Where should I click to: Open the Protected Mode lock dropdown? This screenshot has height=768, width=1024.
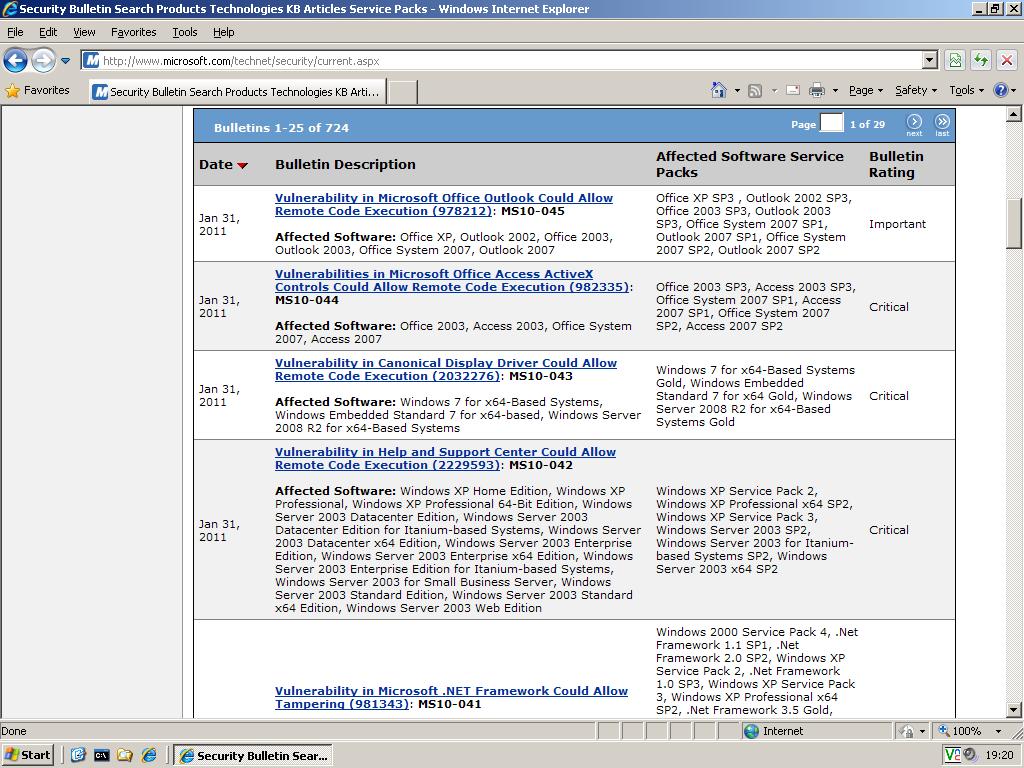pyautogui.click(x=912, y=731)
